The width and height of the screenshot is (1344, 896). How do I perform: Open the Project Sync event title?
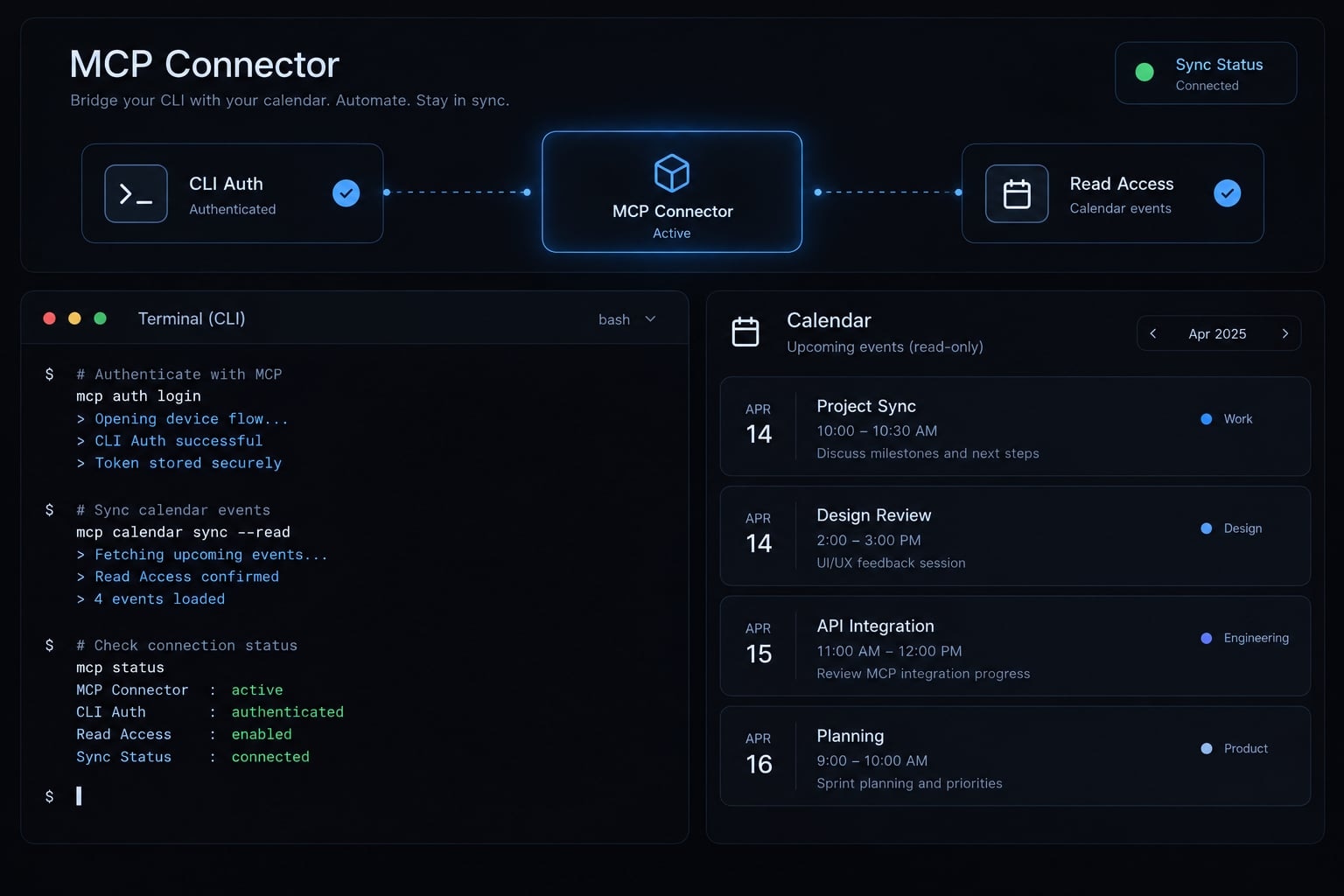point(866,407)
